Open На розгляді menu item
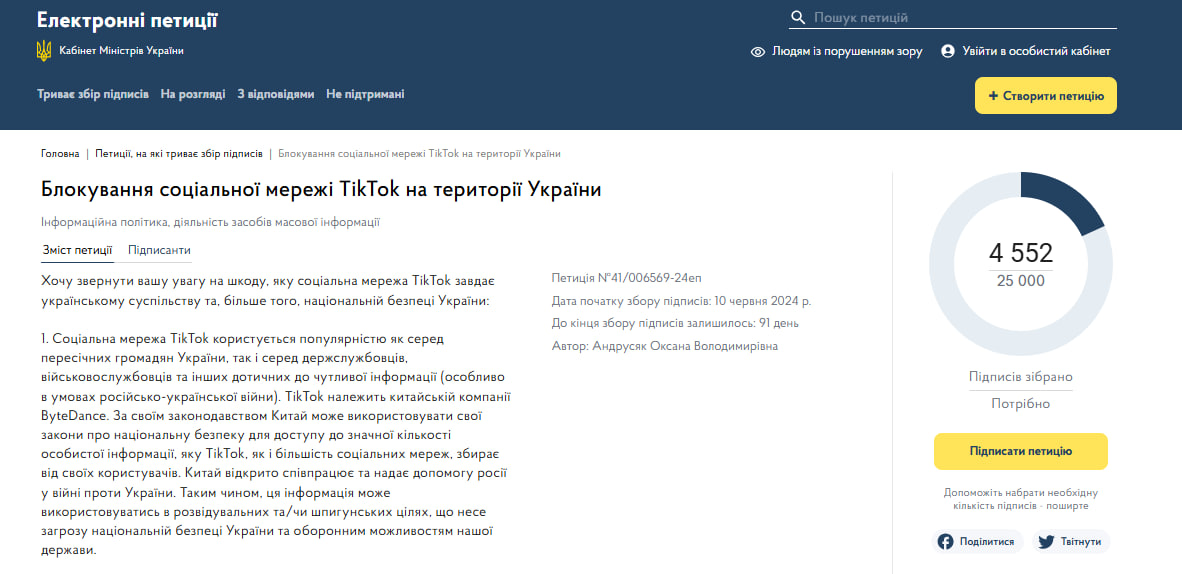The height and width of the screenshot is (574, 1182). [193, 94]
